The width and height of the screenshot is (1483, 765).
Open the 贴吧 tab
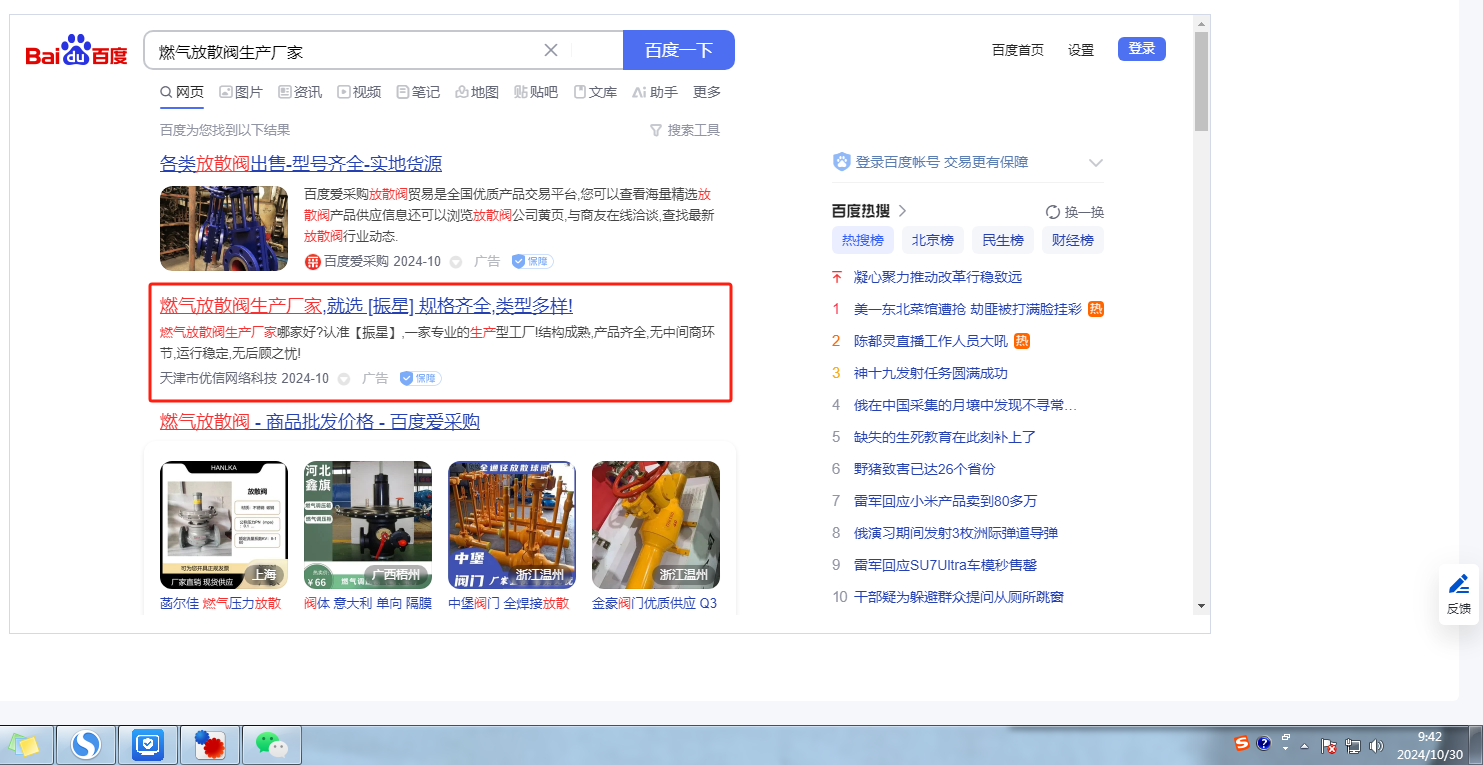536,92
